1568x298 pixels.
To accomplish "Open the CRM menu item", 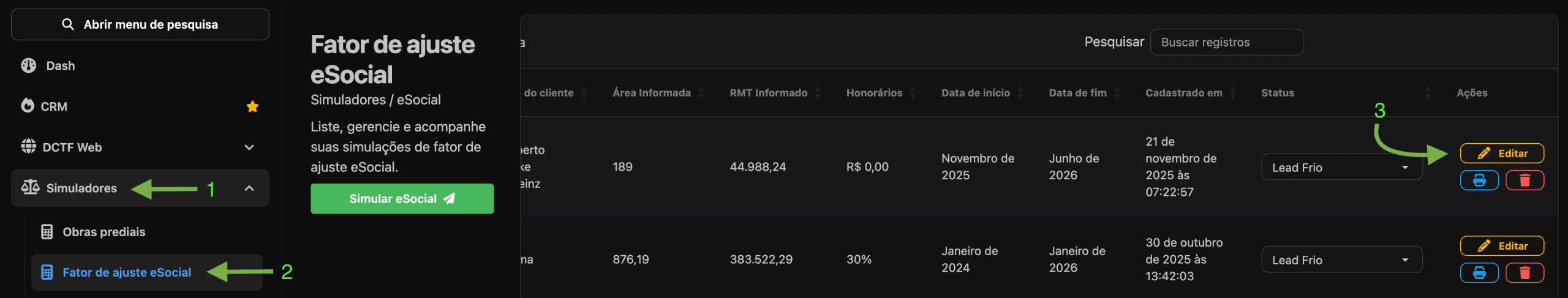I will coord(54,106).
